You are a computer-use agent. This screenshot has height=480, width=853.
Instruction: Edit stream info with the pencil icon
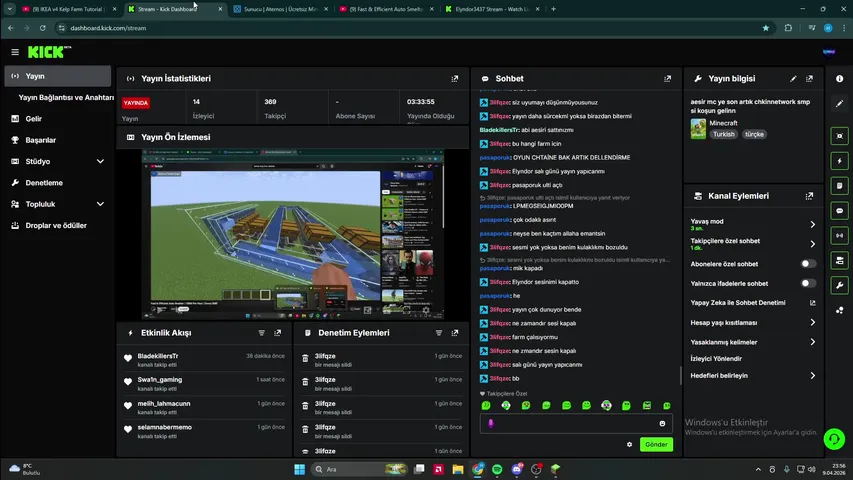pyautogui.click(x=793, y=78)
